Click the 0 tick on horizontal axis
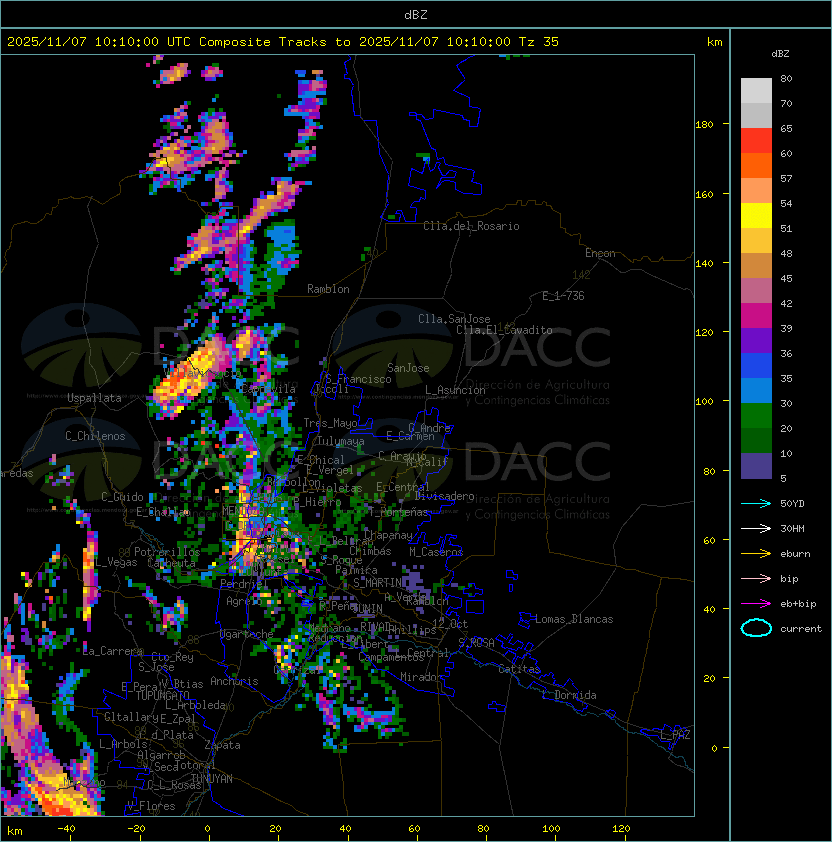 pos(207,829)
